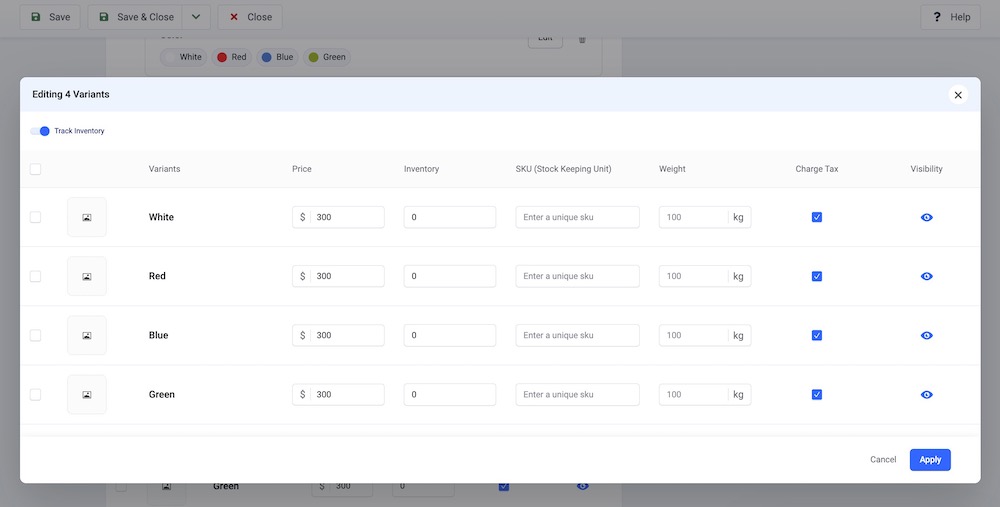Viewport: 1000px width, 507px height.
Task: Uncheck Charge Tax for the White variant
Action: 817,217
